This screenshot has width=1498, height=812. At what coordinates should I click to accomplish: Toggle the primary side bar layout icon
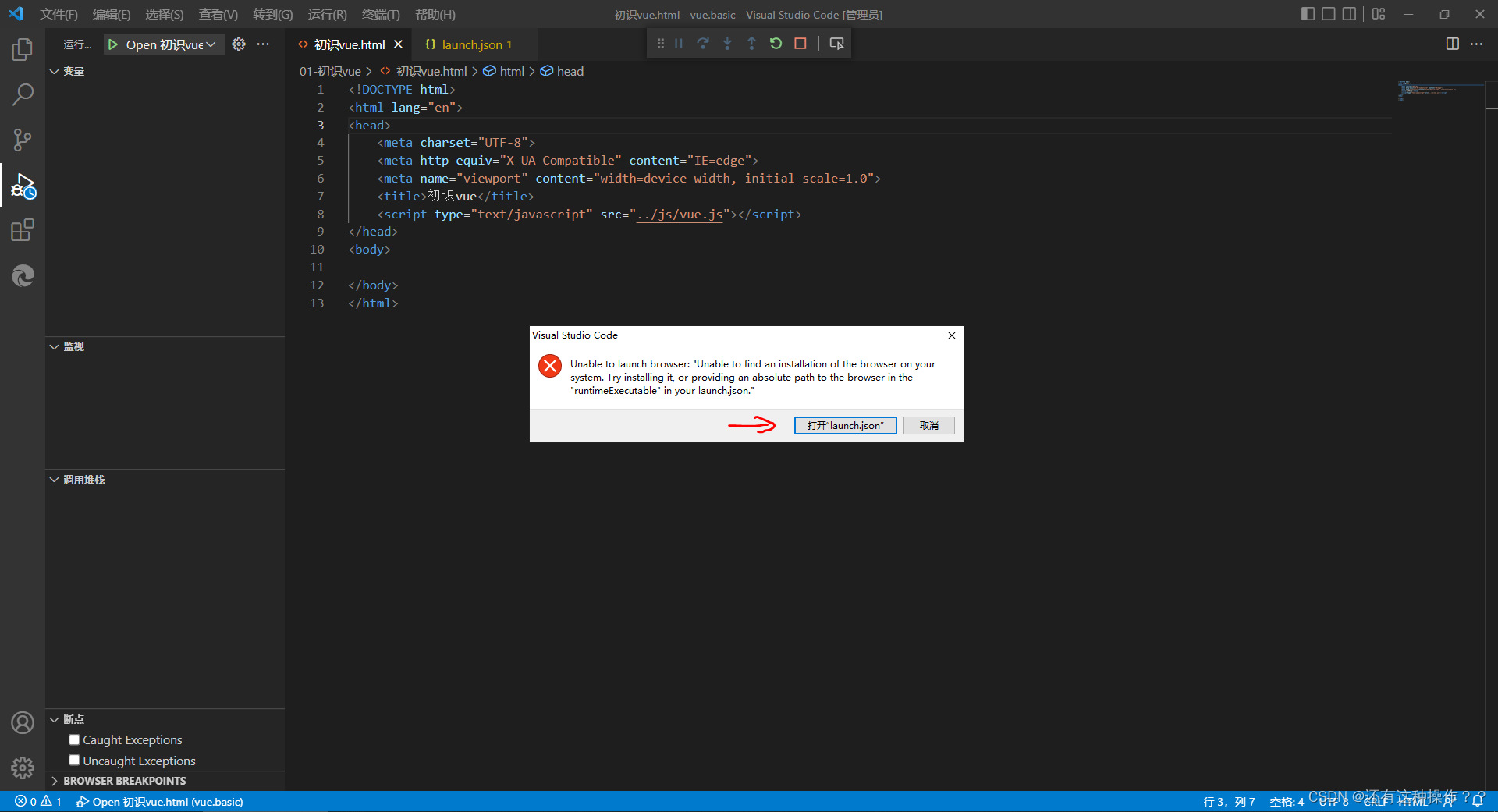point(1308,14)
